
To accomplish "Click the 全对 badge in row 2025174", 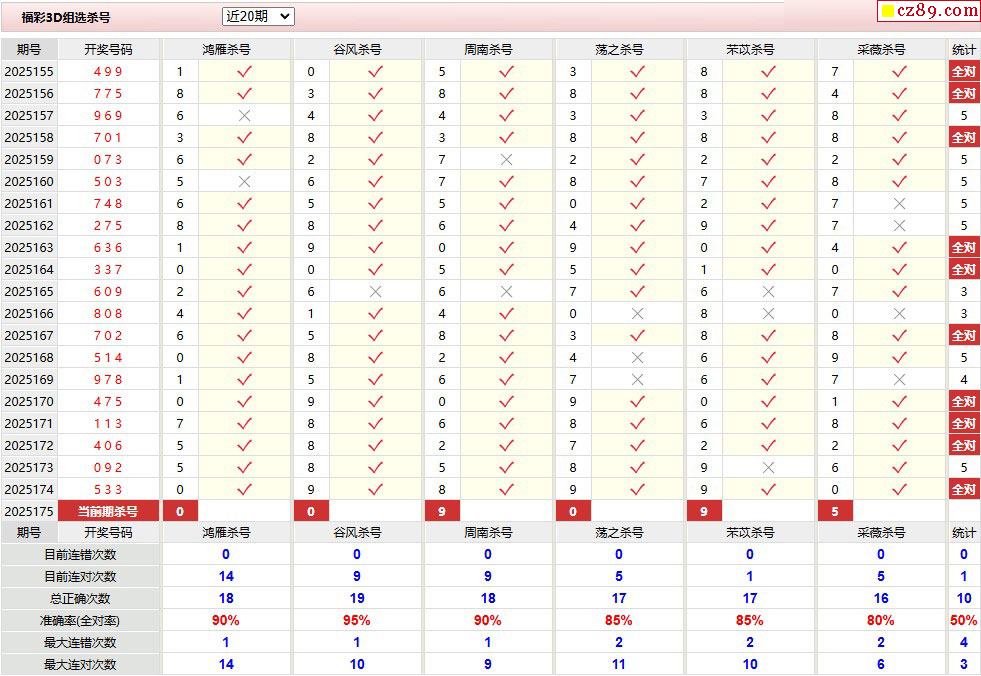I will tap(963, 489).
